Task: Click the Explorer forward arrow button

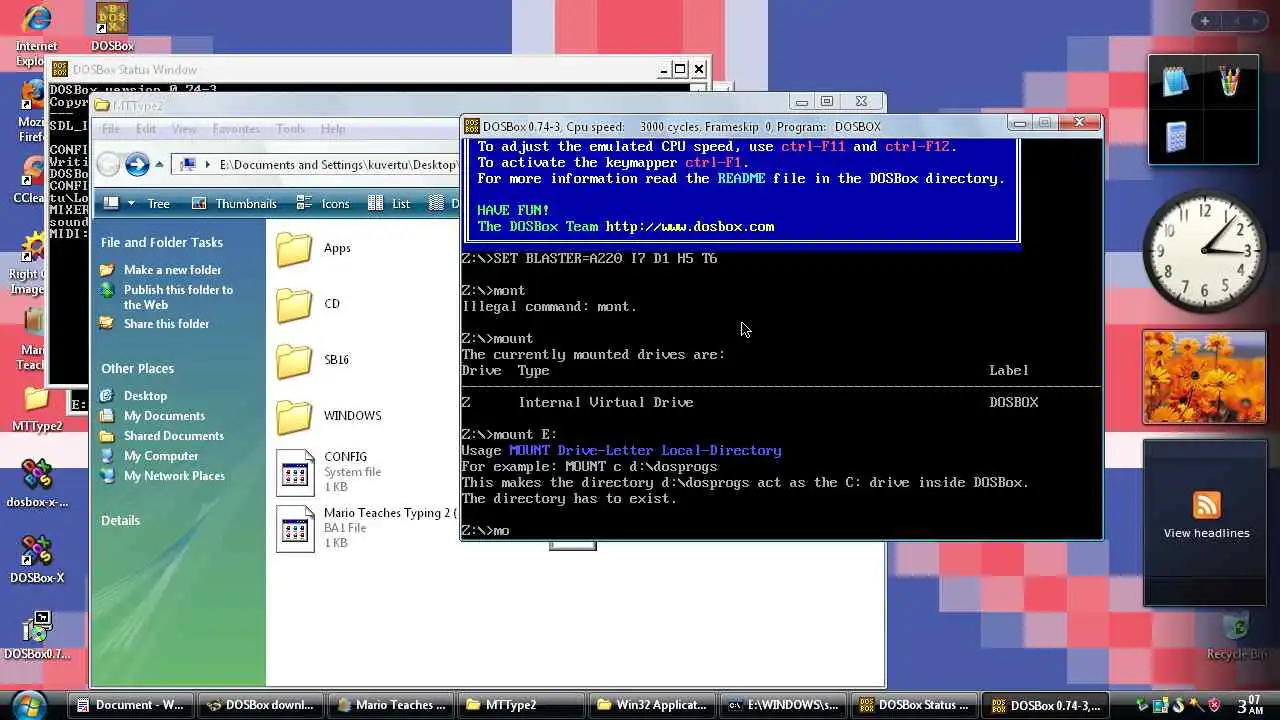Action: coord(137,164)
